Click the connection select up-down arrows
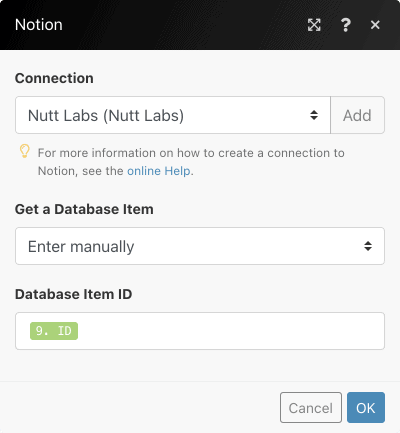The image size is (400, 433). (314, 115)
